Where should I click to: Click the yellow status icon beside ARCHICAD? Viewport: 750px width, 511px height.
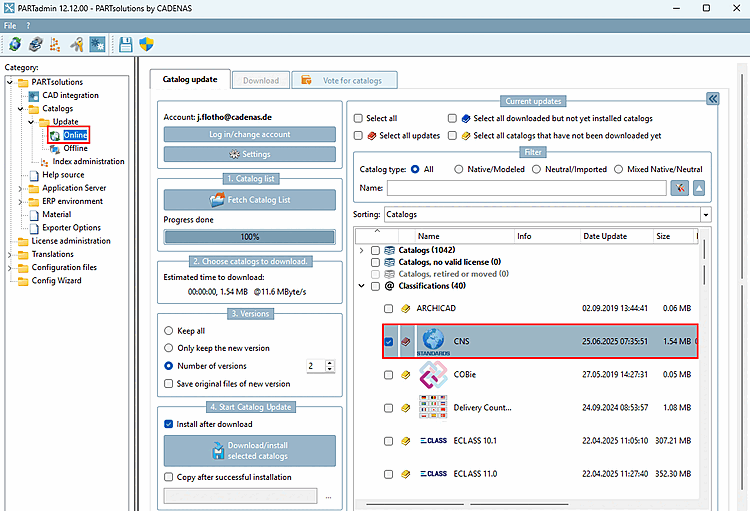pyautogui.click(x=406, y=309)
